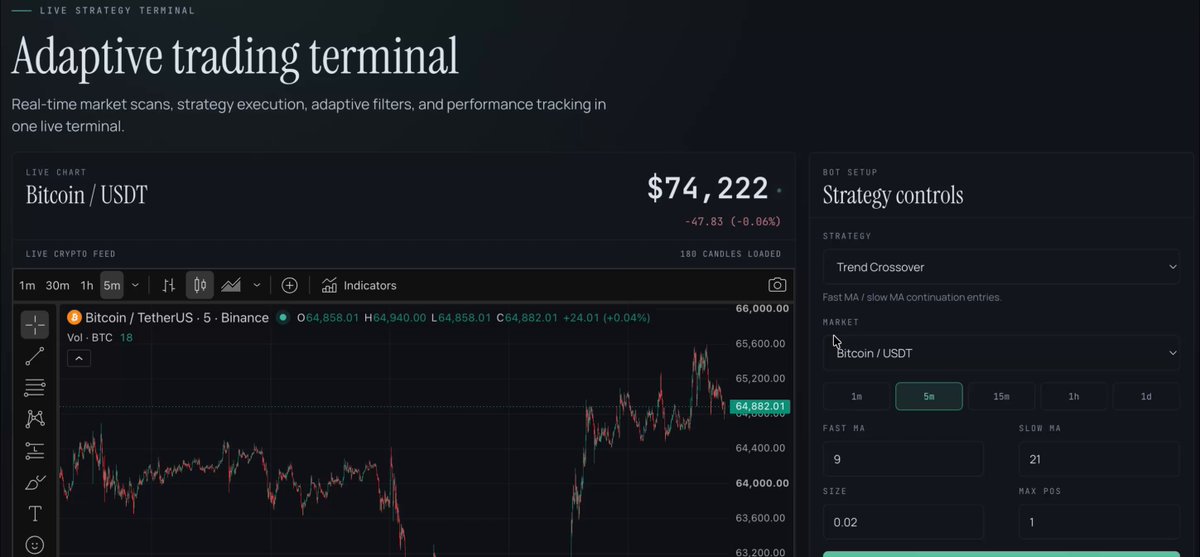Click the 64,000.00 price axis label

[x=762, y=483]
